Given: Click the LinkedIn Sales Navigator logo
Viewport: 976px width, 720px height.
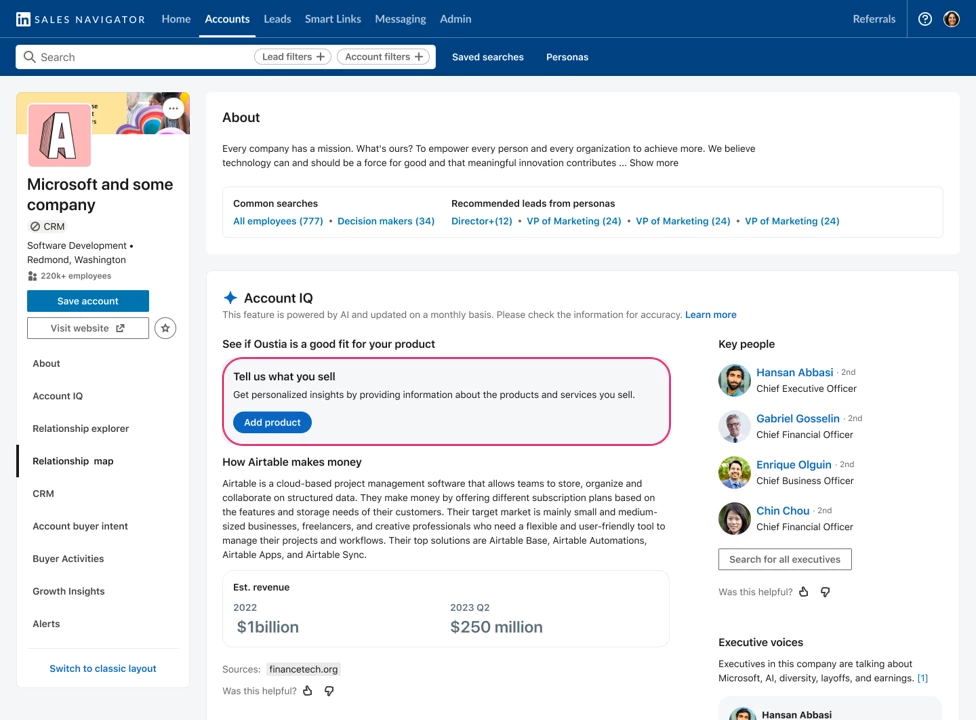Looking at the screenshot, I should [x=81, y=19].
